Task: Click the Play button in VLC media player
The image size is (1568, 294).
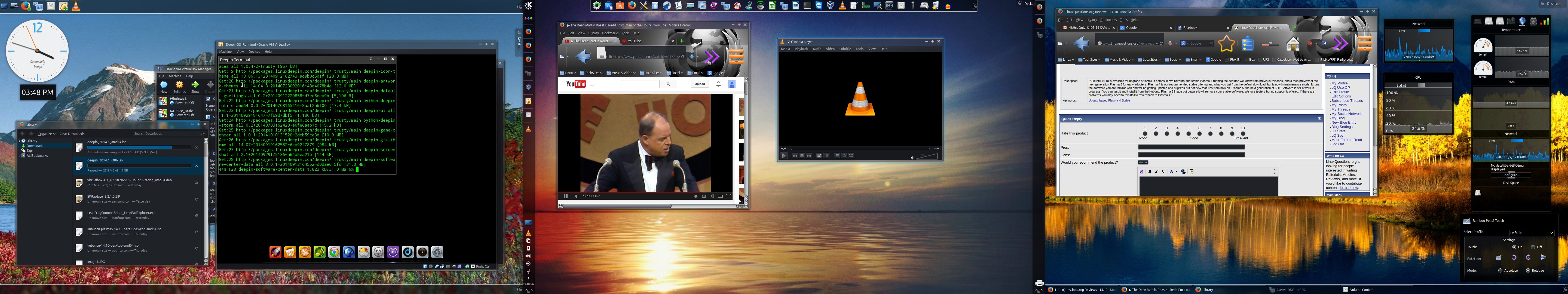Action: [x=784, y=156]
